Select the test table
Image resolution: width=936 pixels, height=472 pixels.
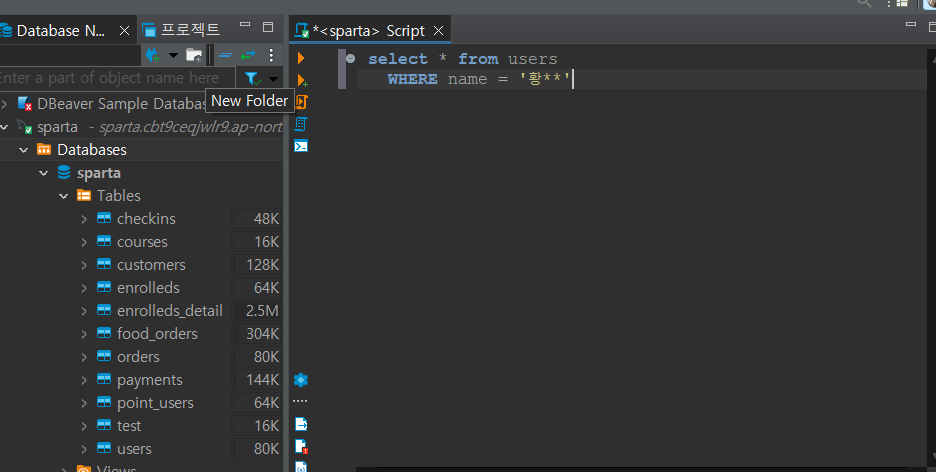coord(129,426)
